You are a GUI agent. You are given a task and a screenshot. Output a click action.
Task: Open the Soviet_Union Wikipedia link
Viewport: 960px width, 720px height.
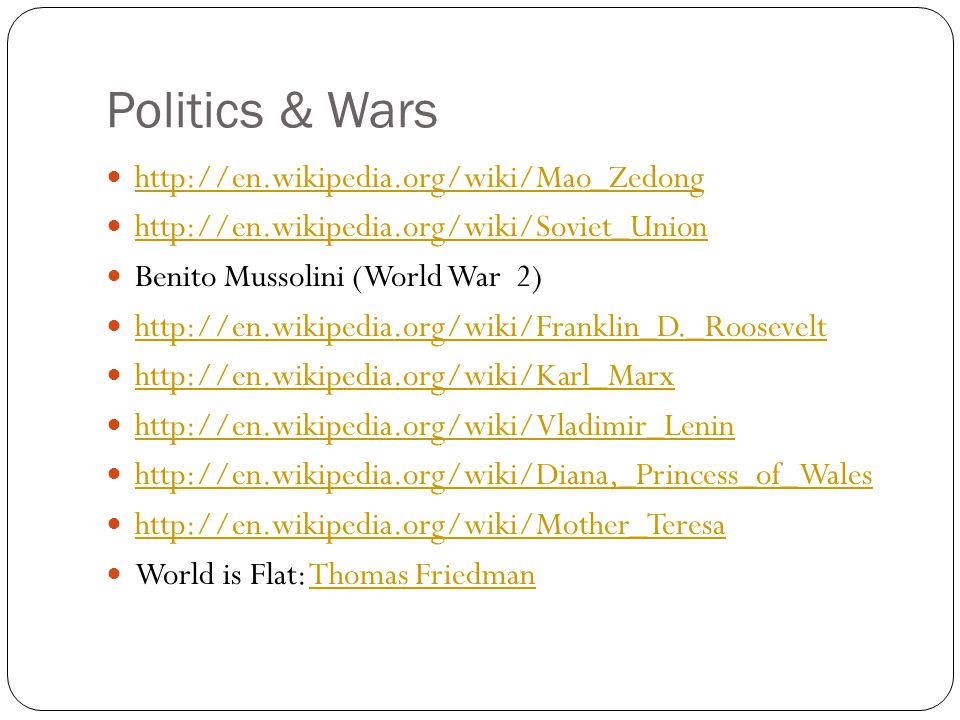(x=421, y=228)
